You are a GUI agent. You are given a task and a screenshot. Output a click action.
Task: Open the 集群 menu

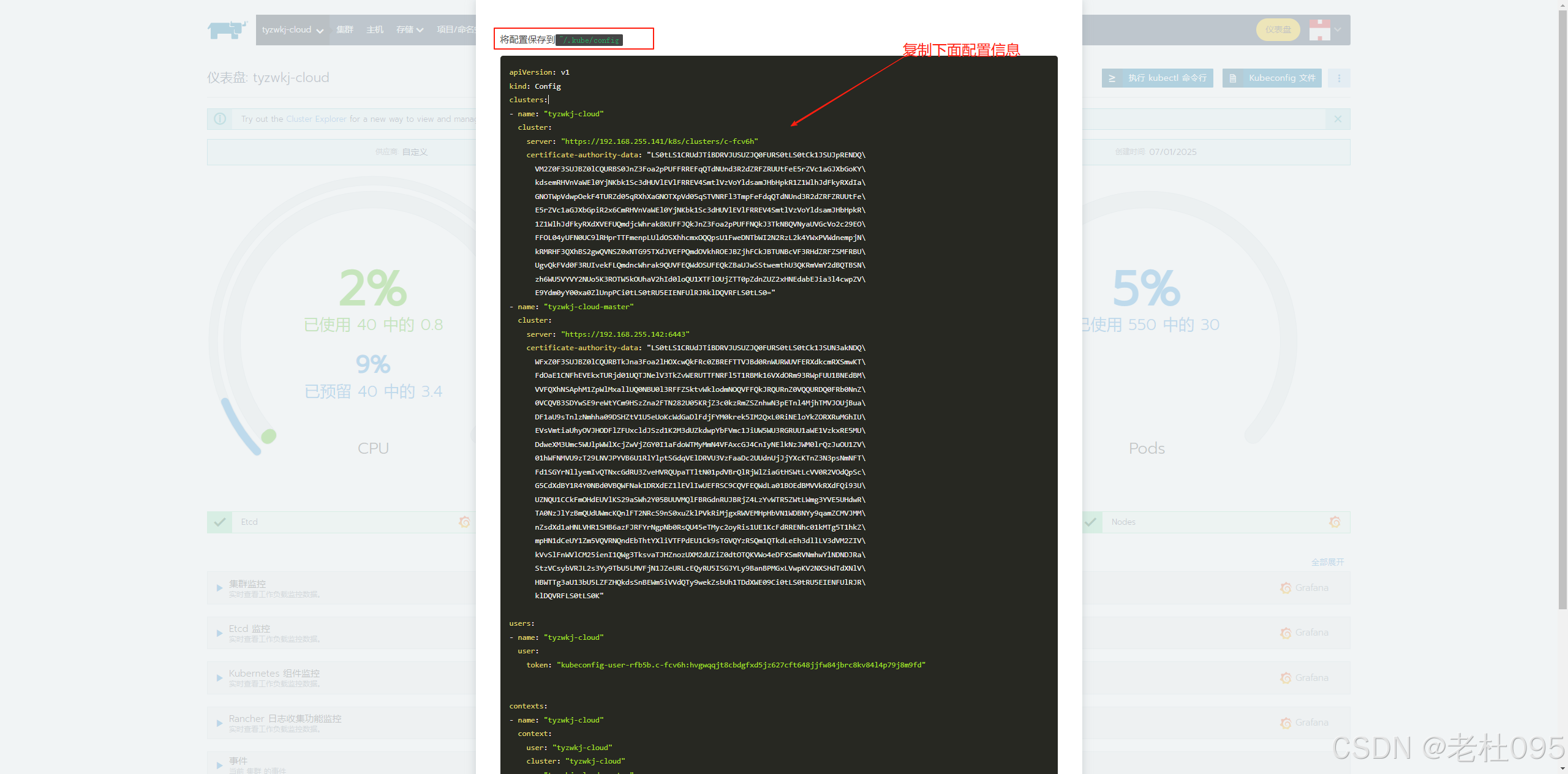(x=345, y=30)
